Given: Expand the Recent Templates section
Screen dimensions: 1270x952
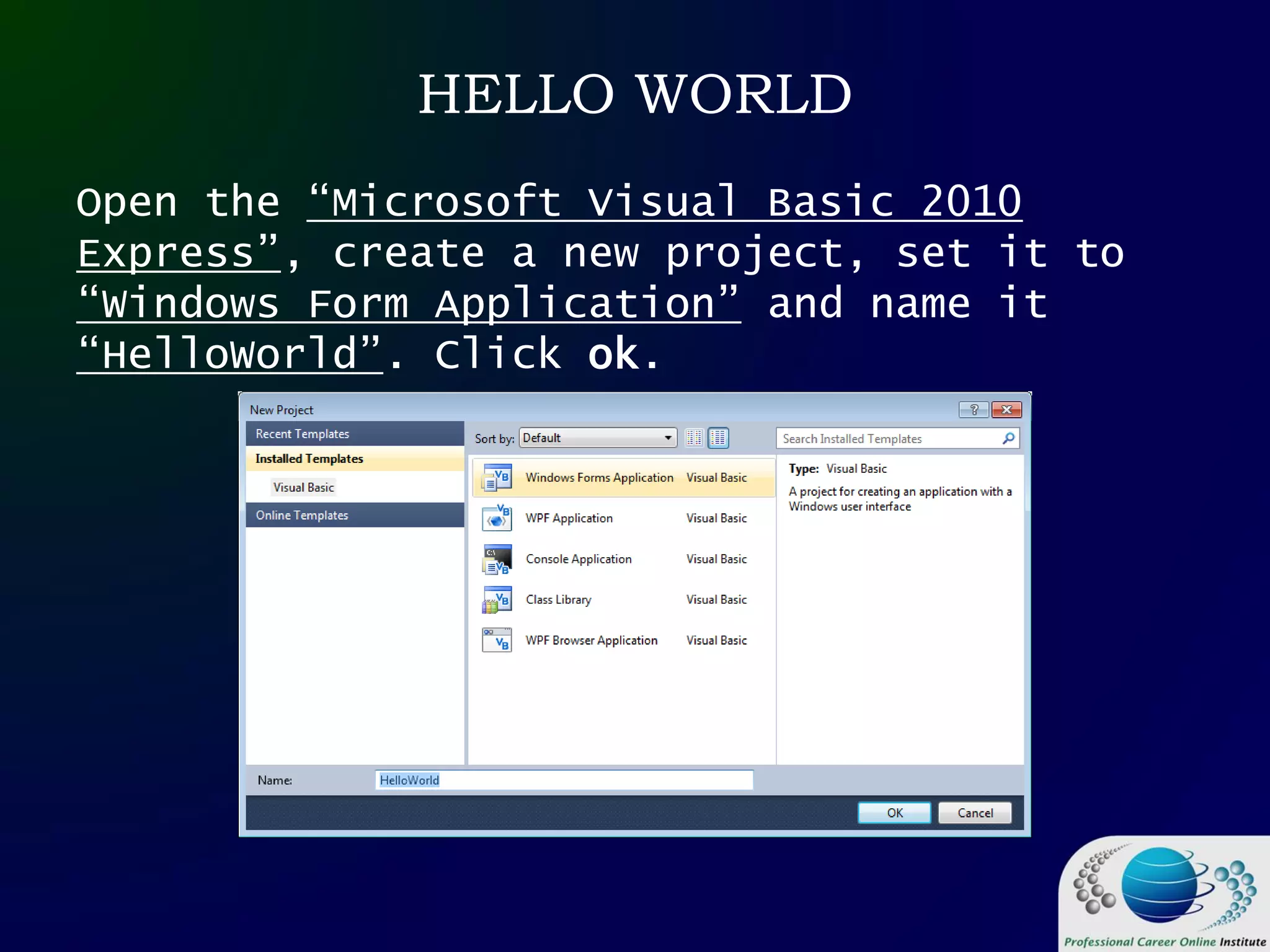Looking at the screenshot, I should pos(355,434).
